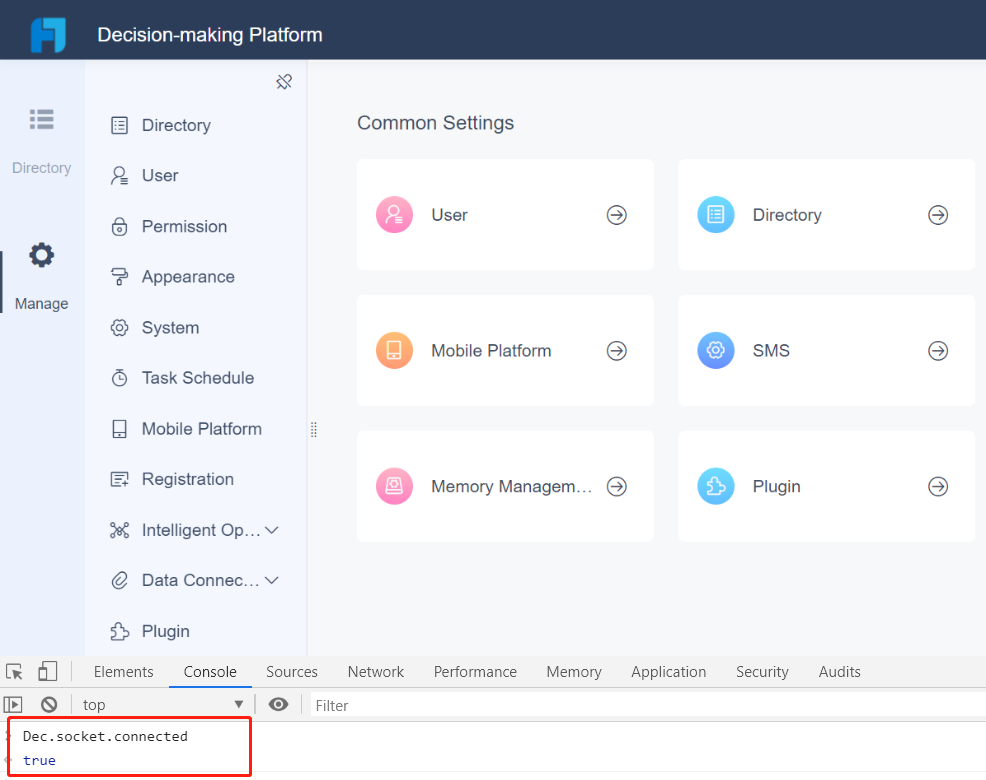The height and width of the screenshot is (780, 986).
Task: Select the Manage gear icon
Action: pyautogui.click(x=42, y=255)
